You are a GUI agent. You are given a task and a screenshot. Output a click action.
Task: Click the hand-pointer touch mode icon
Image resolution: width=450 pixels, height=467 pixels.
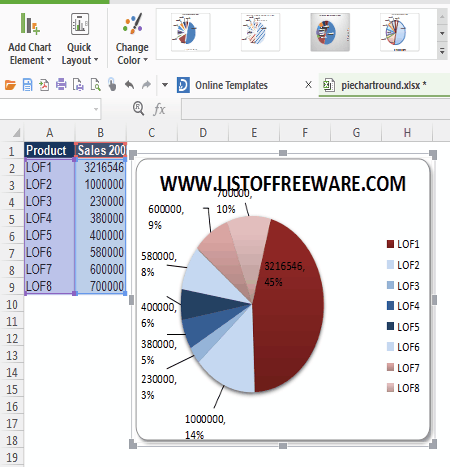pos(112,84)
